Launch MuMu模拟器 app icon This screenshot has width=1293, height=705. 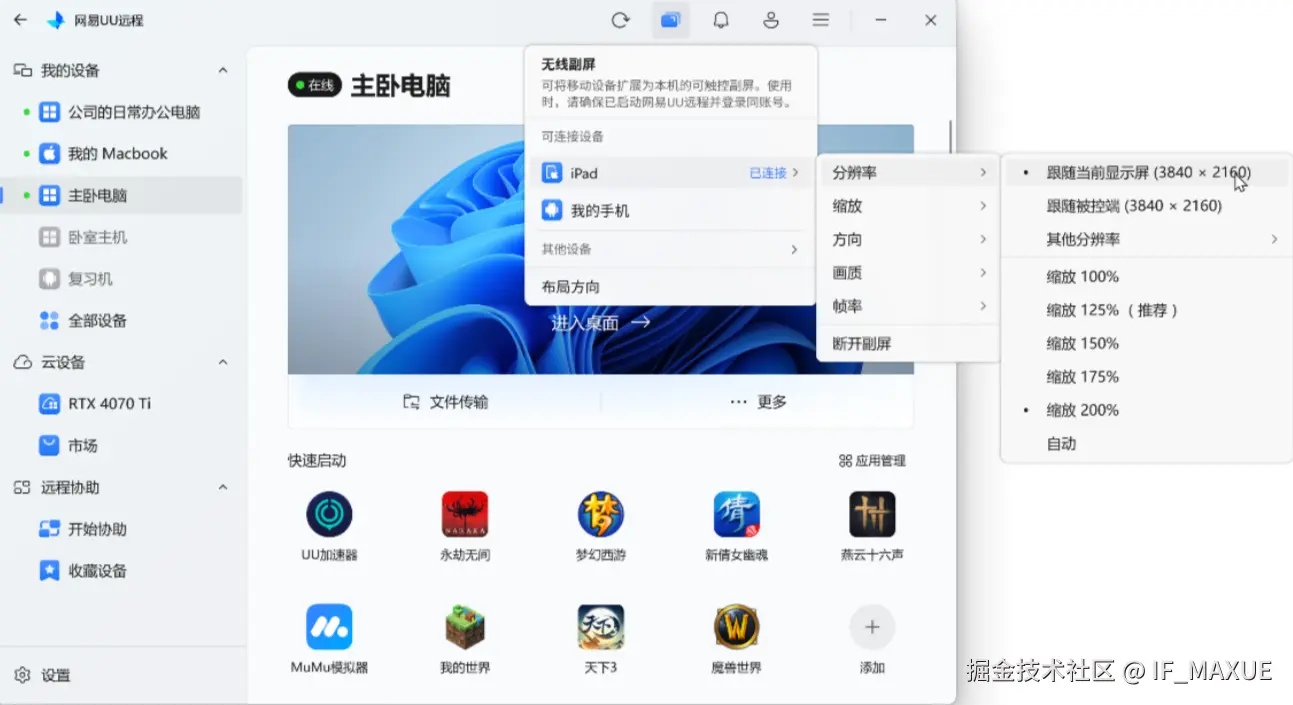pos(330,627)
